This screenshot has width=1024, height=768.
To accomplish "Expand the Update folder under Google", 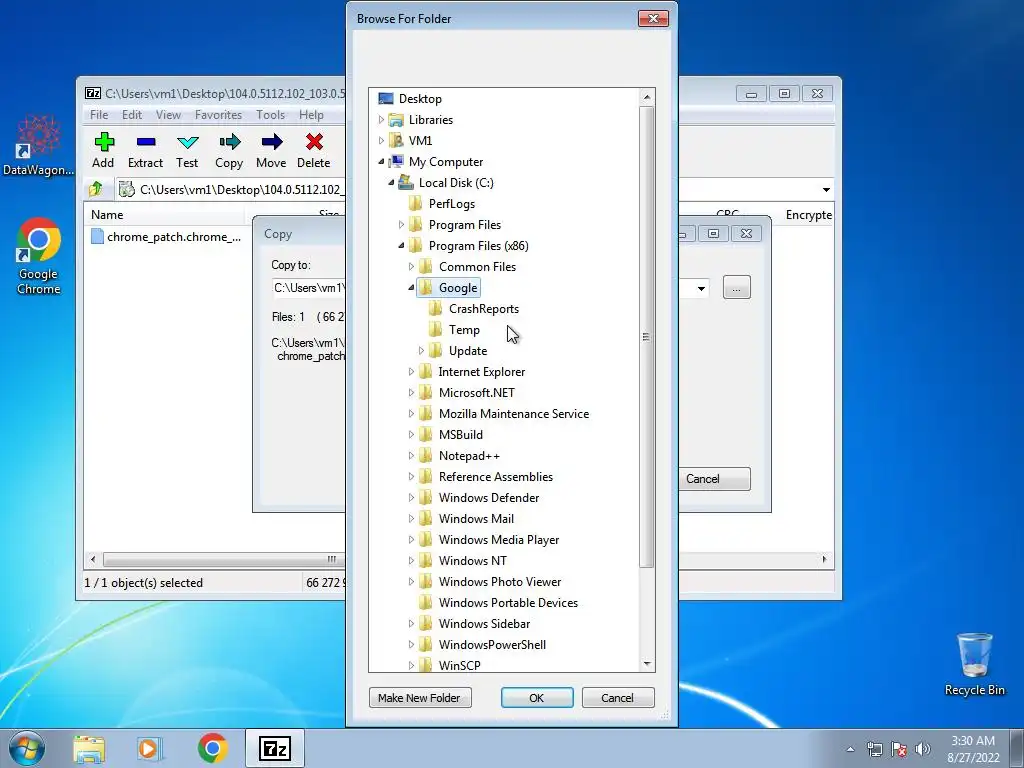I will 421,351.
